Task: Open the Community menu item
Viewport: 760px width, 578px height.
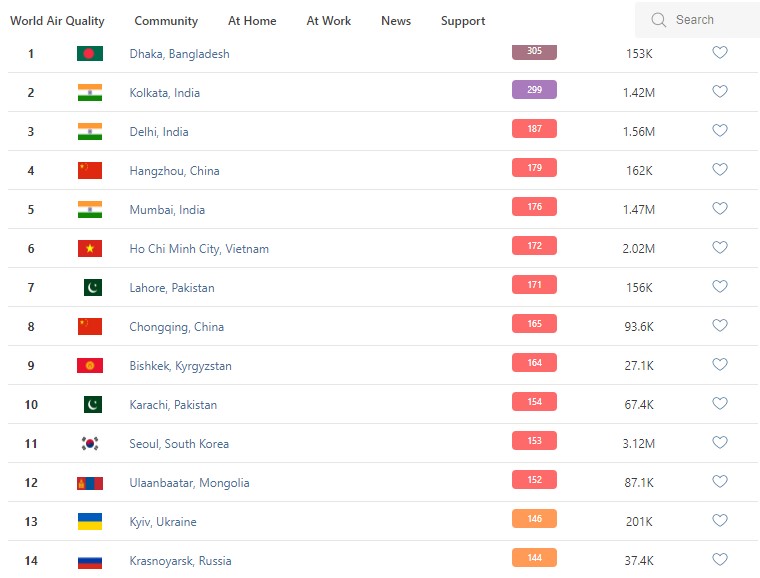Action: tap(166, 21)
